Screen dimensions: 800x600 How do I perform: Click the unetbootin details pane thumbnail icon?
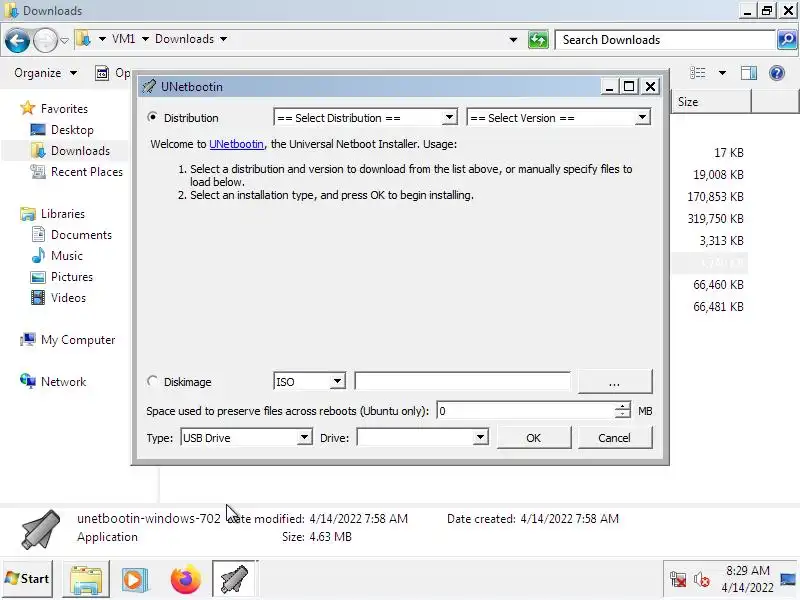click(x=40, y=529)
